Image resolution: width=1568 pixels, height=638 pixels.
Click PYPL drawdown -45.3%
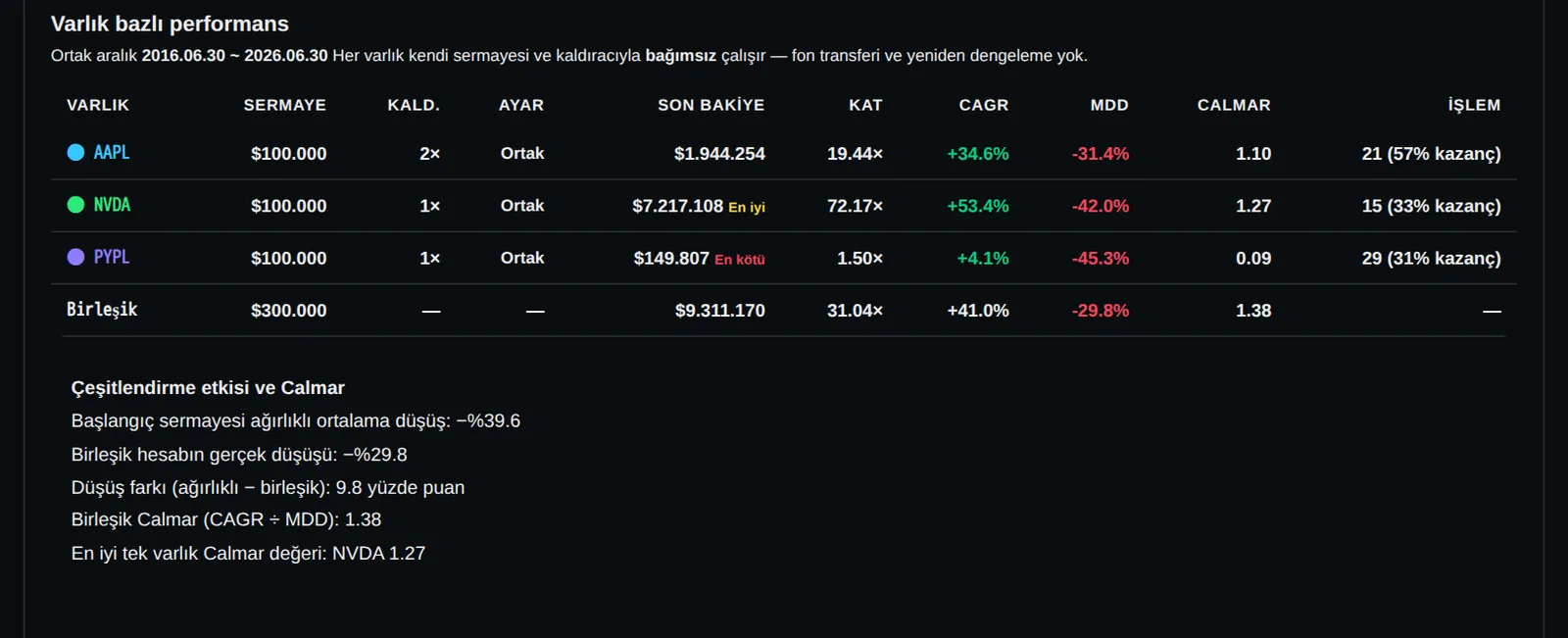pyautogui.click(x=1101, y=259)
